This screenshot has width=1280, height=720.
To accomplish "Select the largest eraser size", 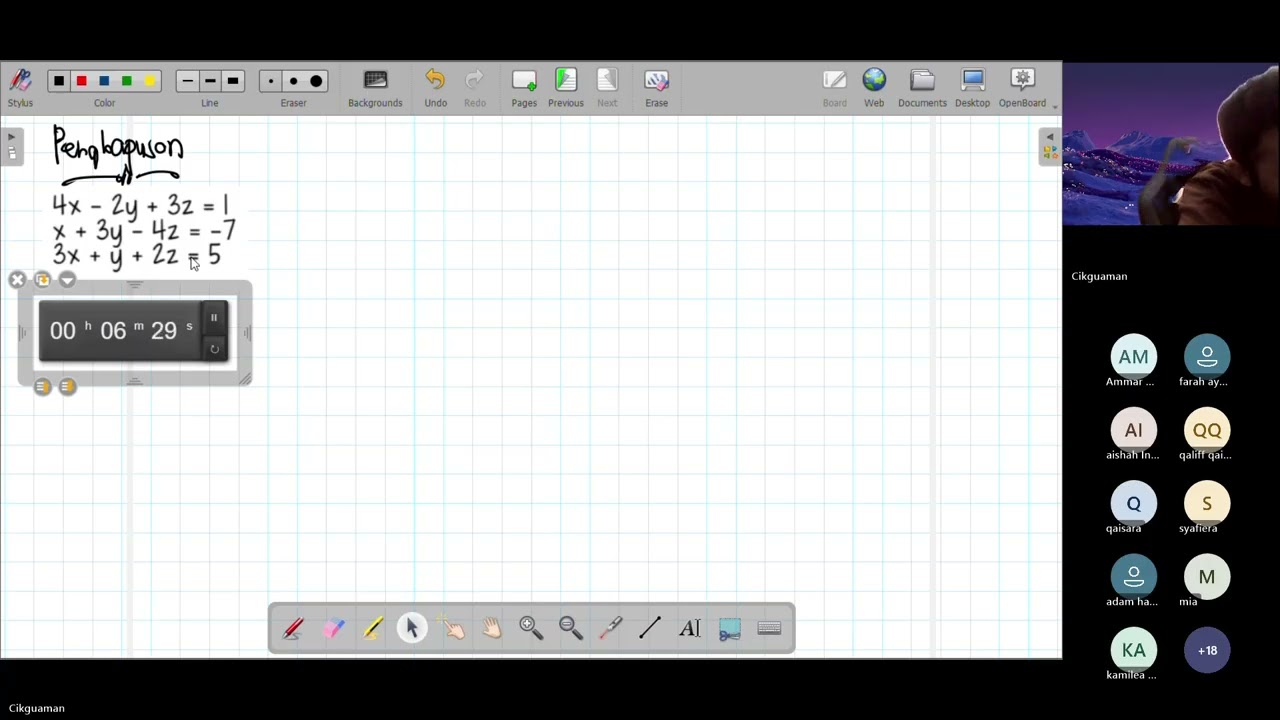I will click(317, 81).
